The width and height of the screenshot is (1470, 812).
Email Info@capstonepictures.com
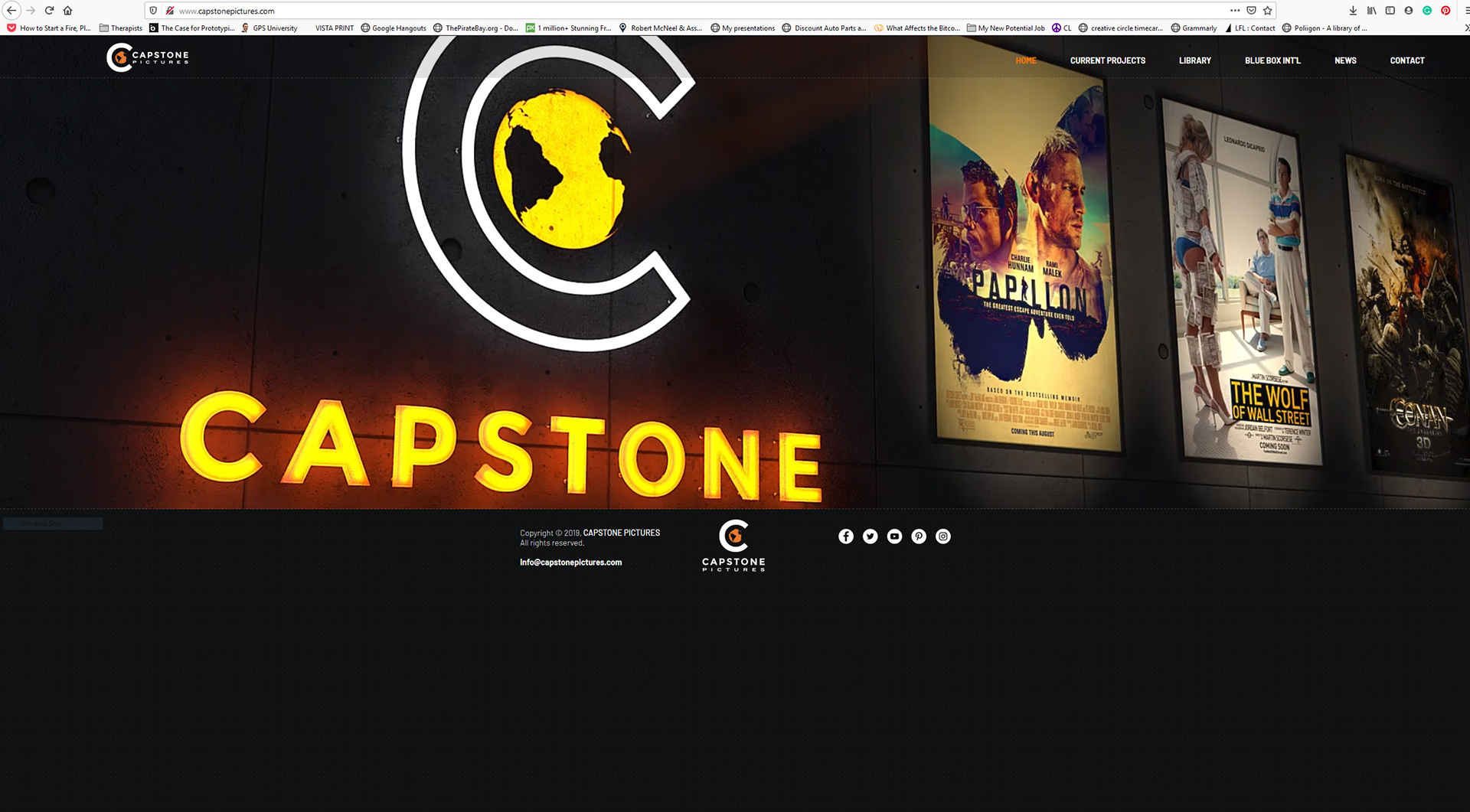570,563
